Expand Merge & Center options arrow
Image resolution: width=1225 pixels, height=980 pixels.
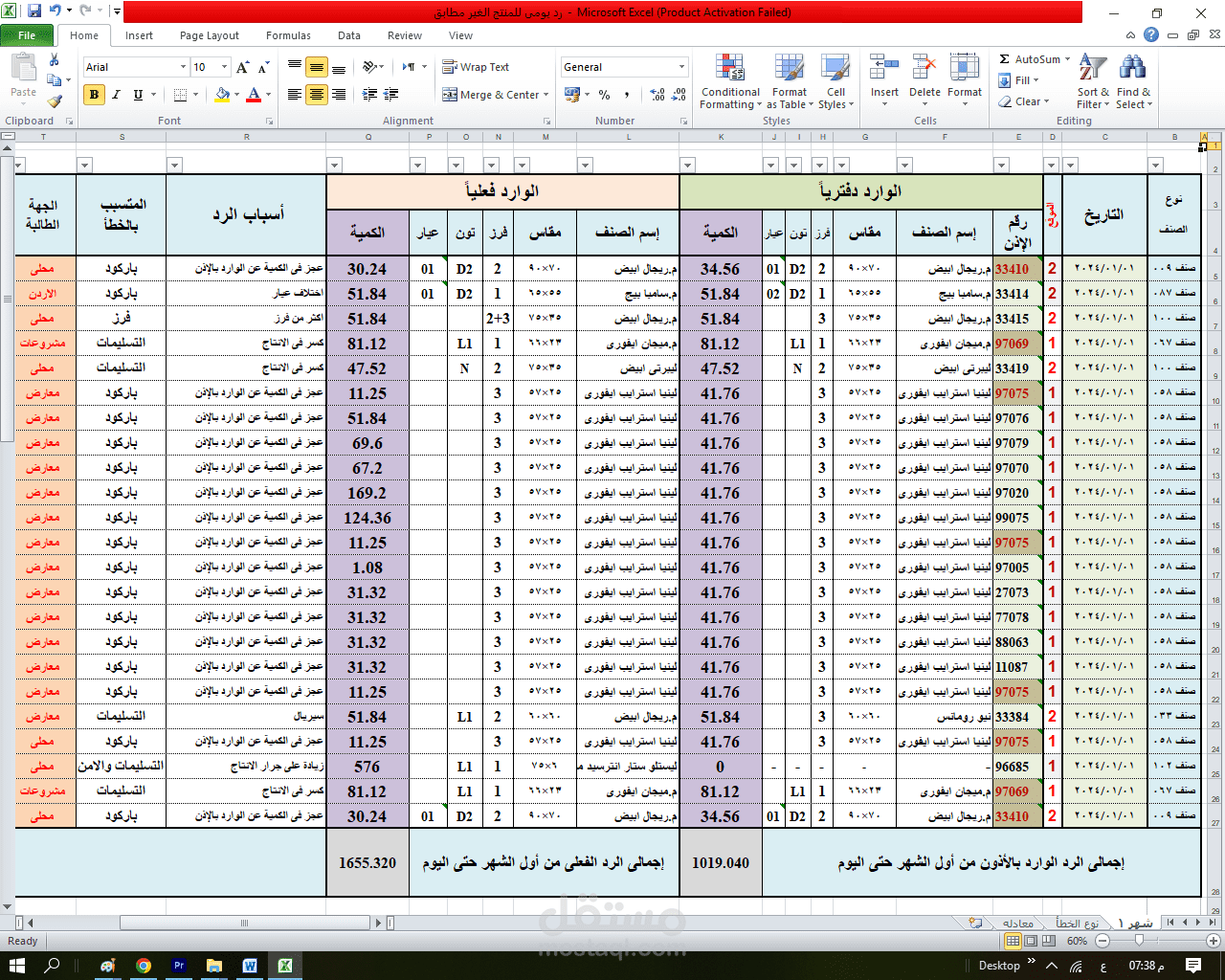pyautogui.click(x=546, y=95)
